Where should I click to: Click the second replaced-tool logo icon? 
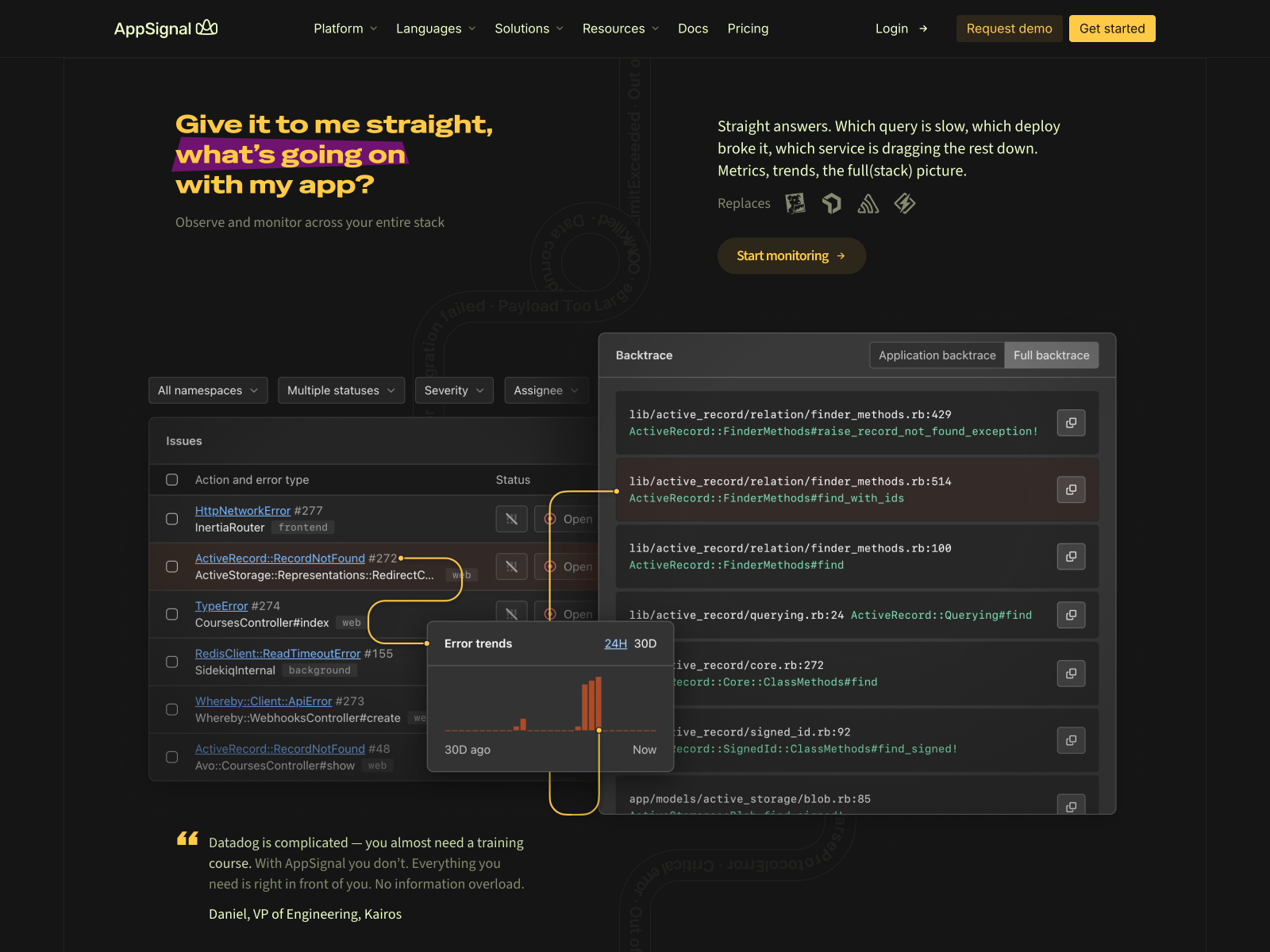click(831, 204)
